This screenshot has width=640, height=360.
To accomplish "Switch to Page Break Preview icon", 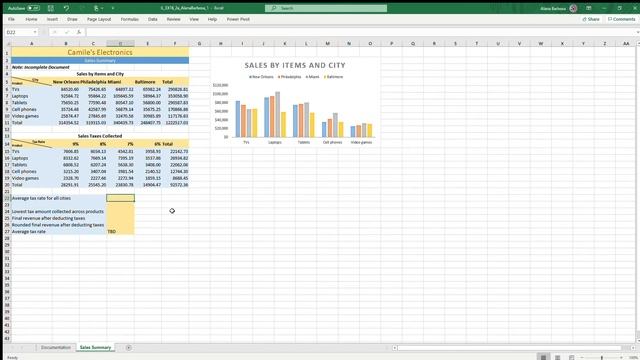I will pos(571,357).
